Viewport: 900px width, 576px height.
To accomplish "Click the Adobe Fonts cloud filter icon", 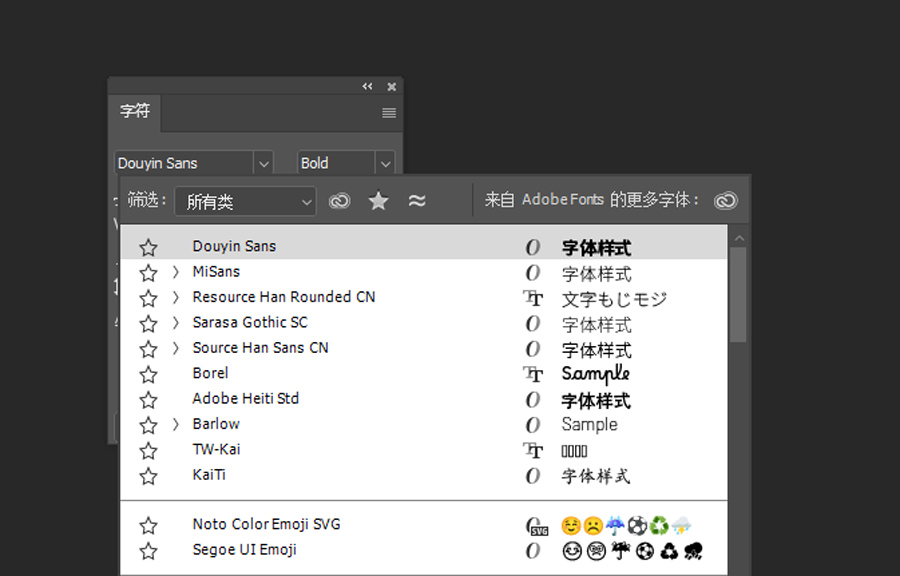I will pyautogui.click(x=340, y=201).
